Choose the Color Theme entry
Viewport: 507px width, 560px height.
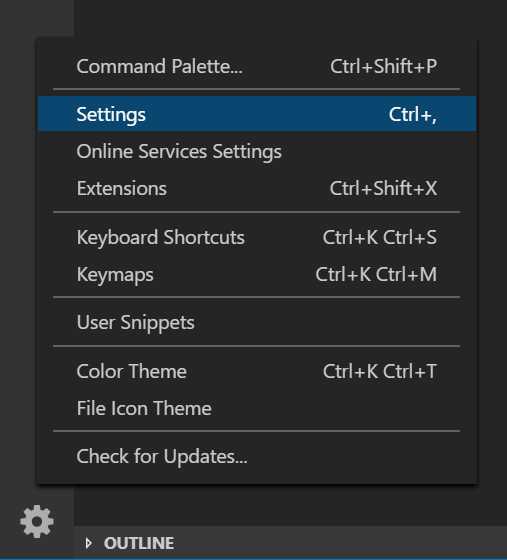point(257,371)
